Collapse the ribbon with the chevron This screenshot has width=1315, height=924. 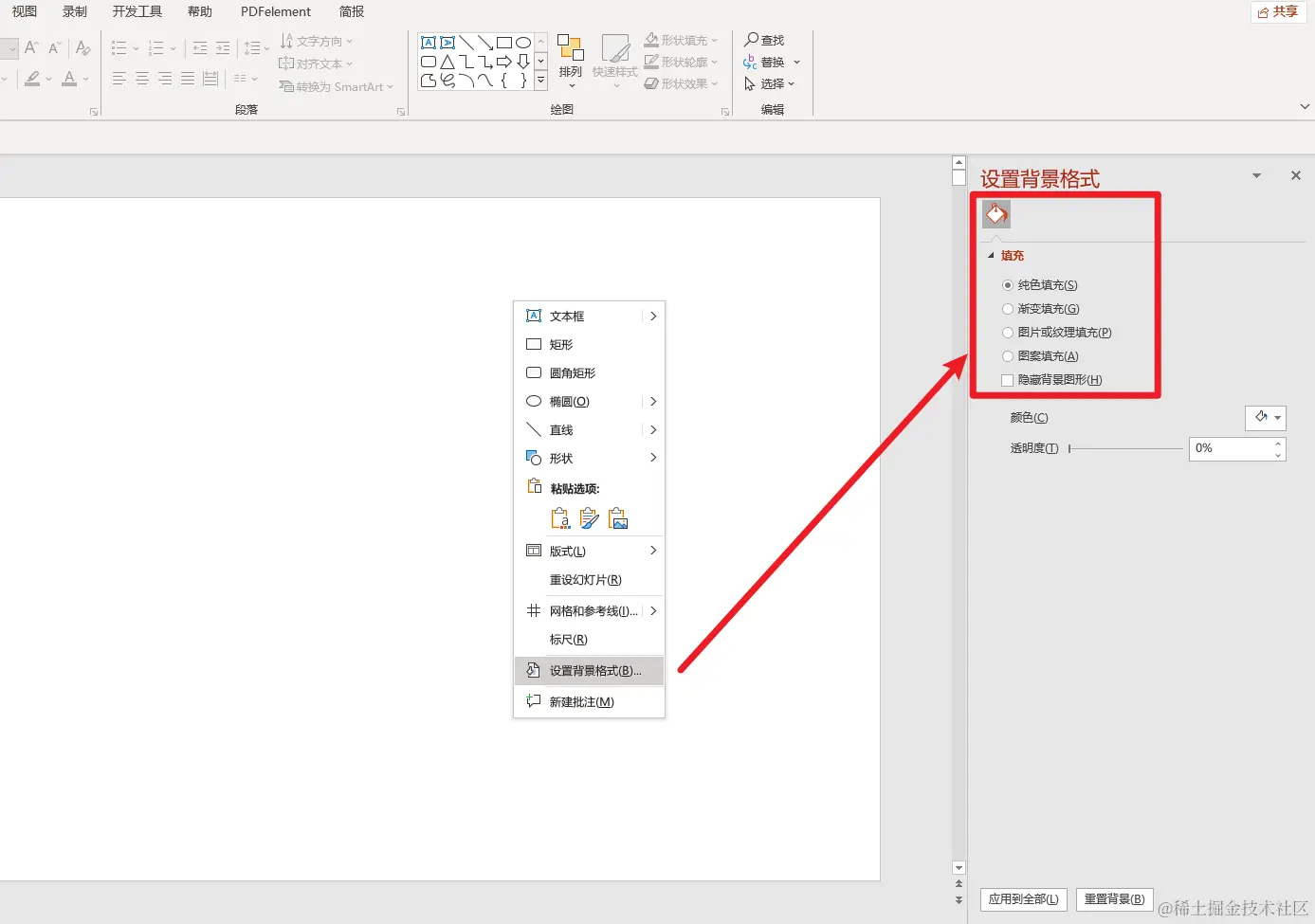(1305, 107)
